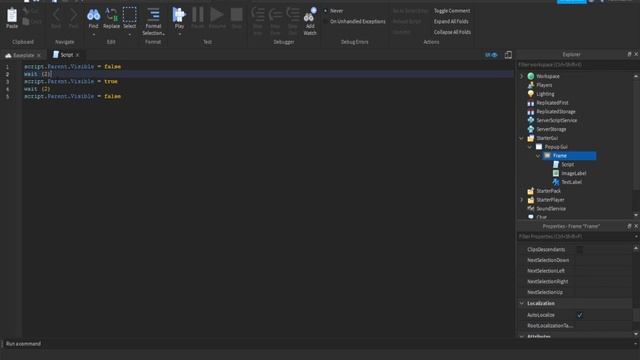The height and width of the screenshot is (360, 640).
Task: Click the Filter Properties search field
Action: coord(576,237)
